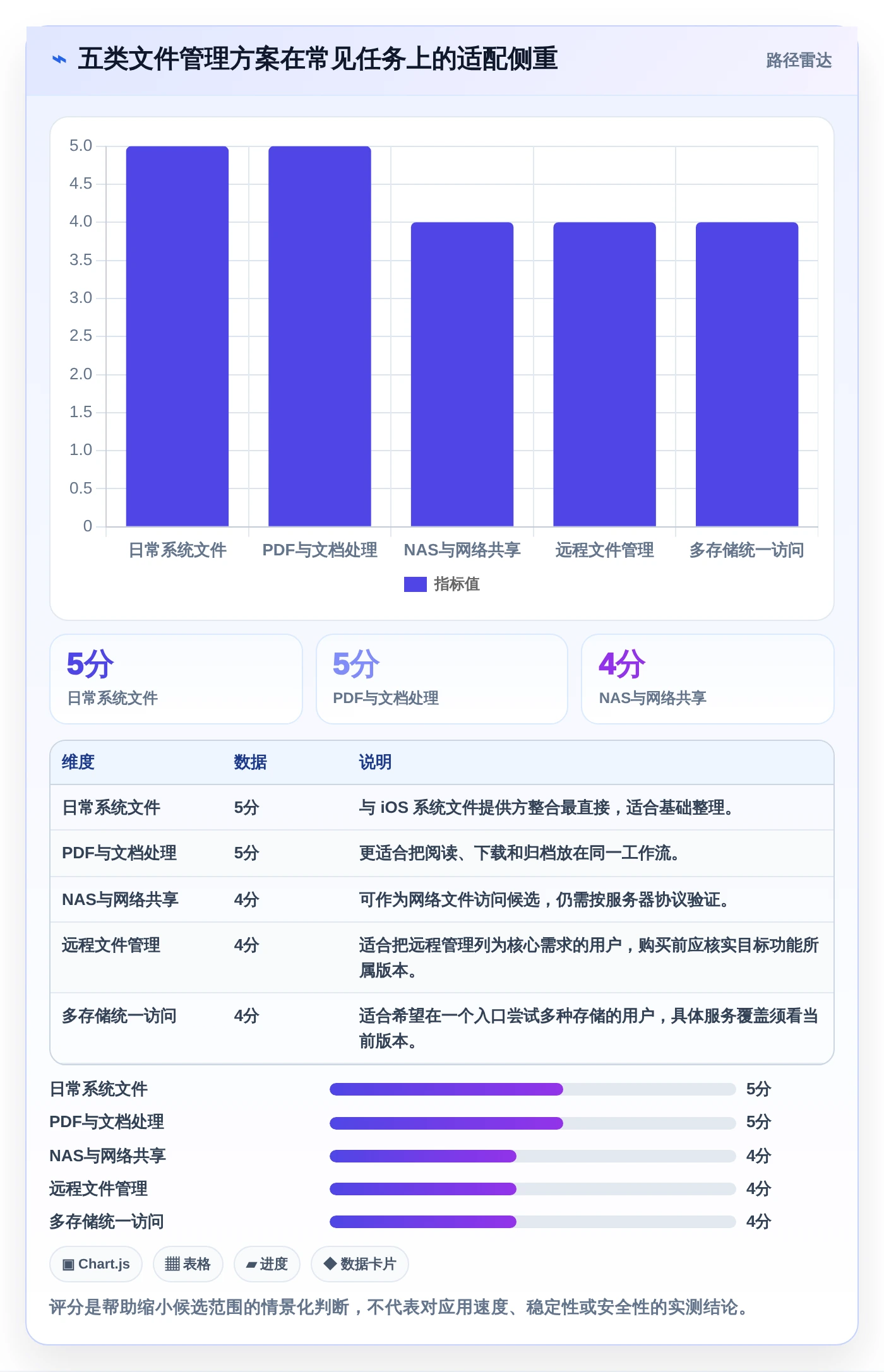Viewport: 884px width, 1372px height.
Task: Select the 多存储统一访问 bar in chart
Action: point(747,374)
